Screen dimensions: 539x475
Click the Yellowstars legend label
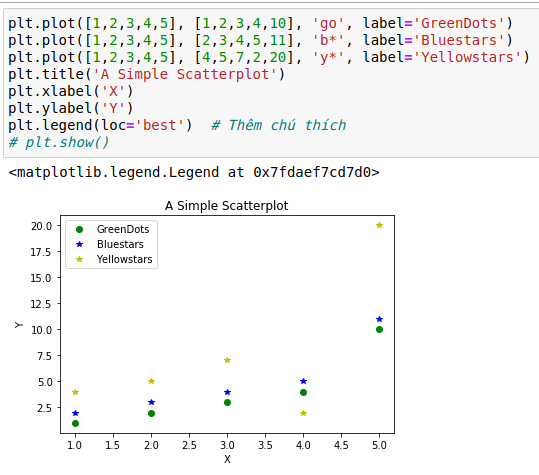124,259
